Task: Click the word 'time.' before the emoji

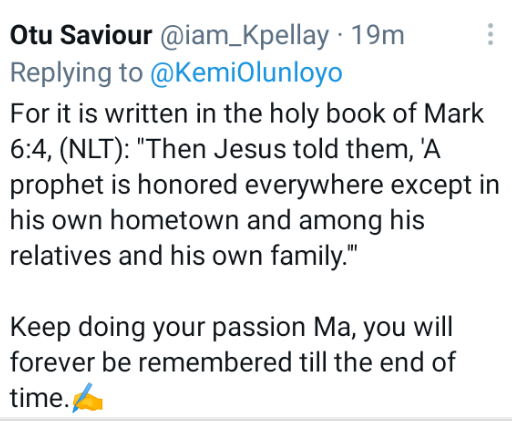Action: click(40, 398)
